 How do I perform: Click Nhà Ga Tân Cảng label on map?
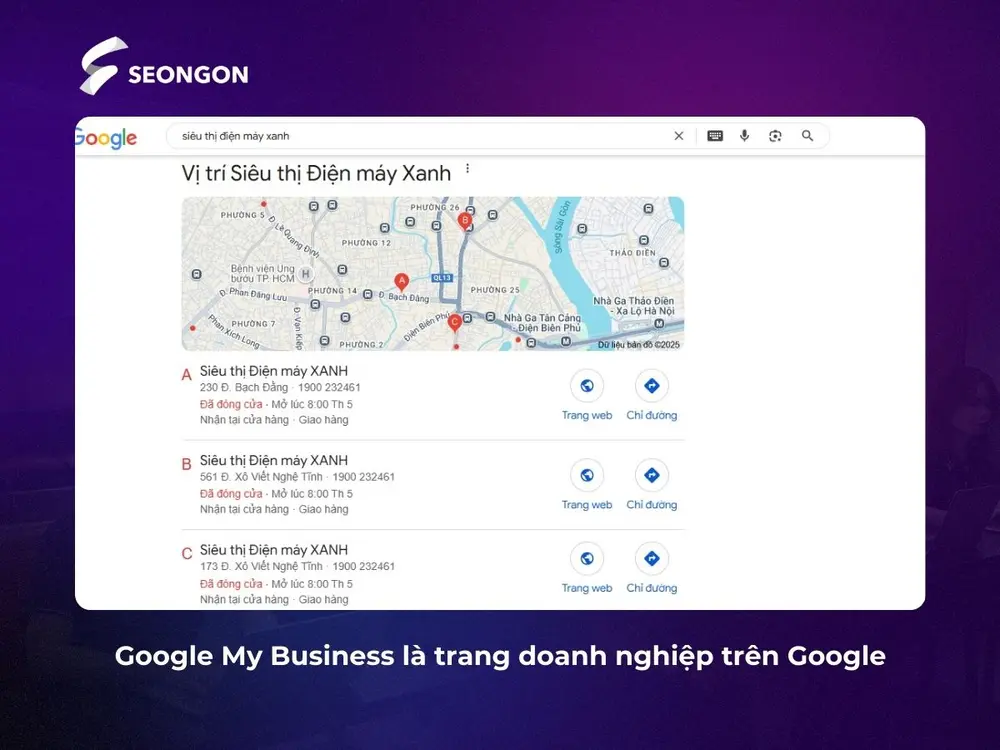(x=543, y=323)
